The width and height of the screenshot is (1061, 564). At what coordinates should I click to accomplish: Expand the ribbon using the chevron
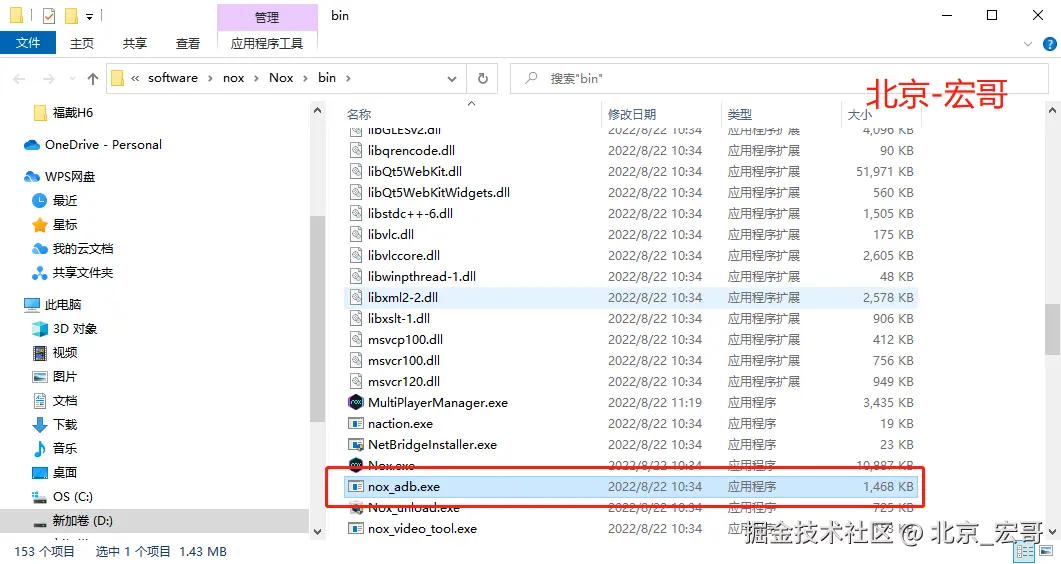point(1027,43)
